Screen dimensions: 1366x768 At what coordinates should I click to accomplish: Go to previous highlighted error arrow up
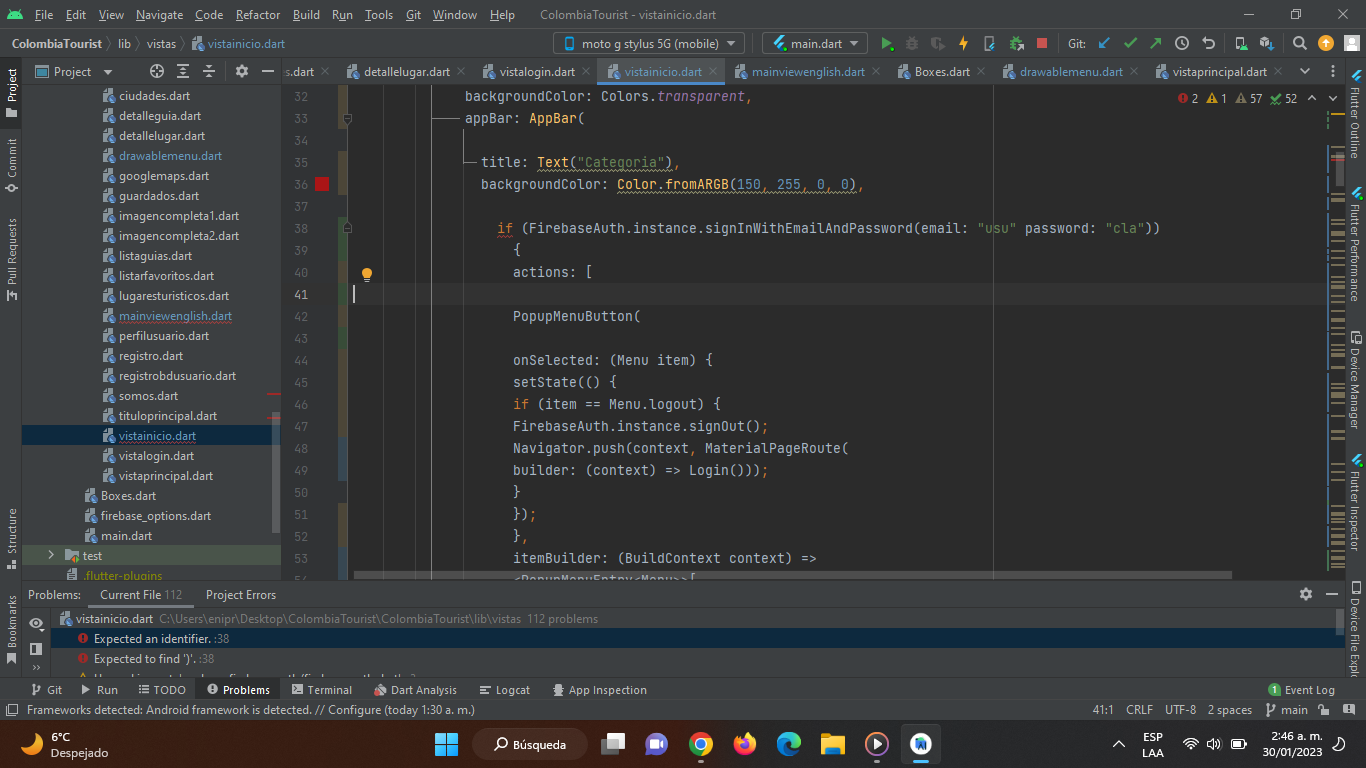(x=1312, y=98)
